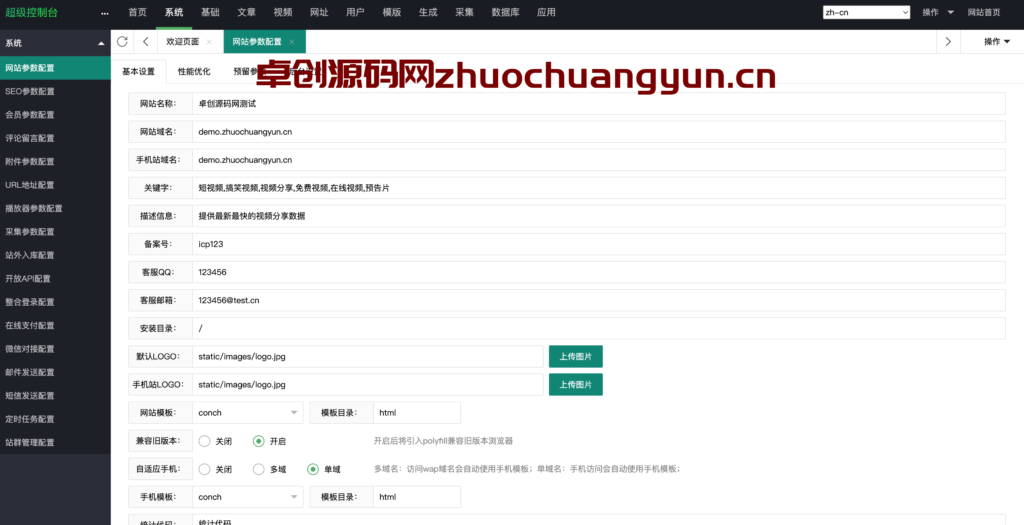
Task: Open 采集 in top navigation
Action: (x=464, y=12)
